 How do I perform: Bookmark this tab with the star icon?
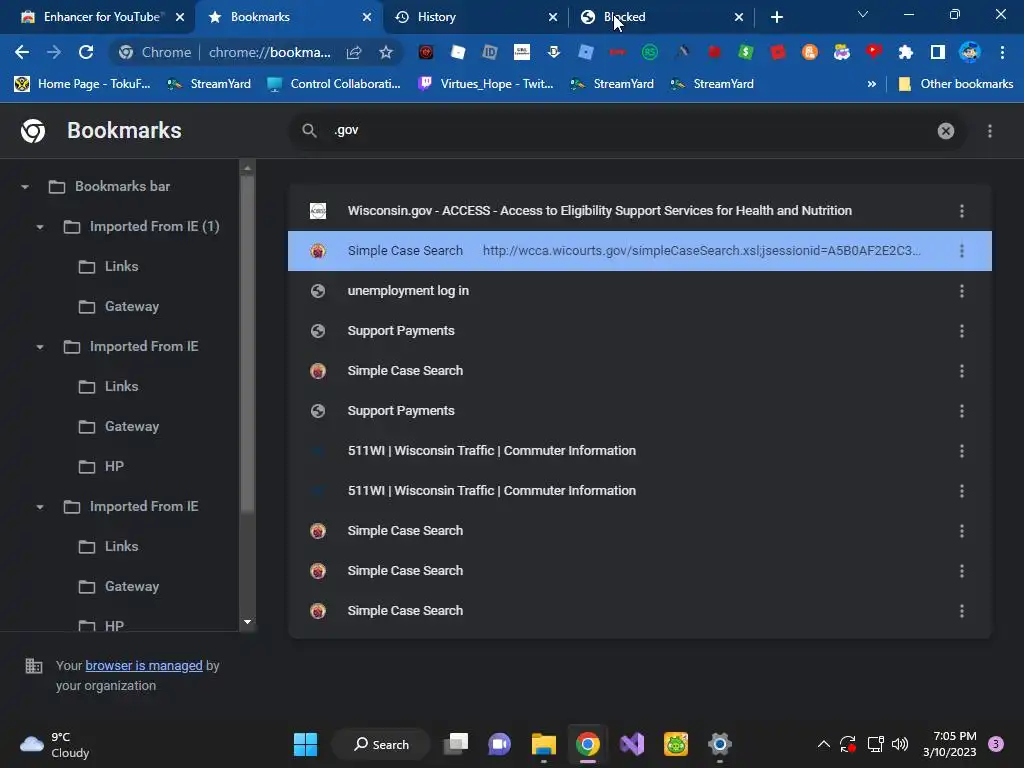tap(386, 52)
